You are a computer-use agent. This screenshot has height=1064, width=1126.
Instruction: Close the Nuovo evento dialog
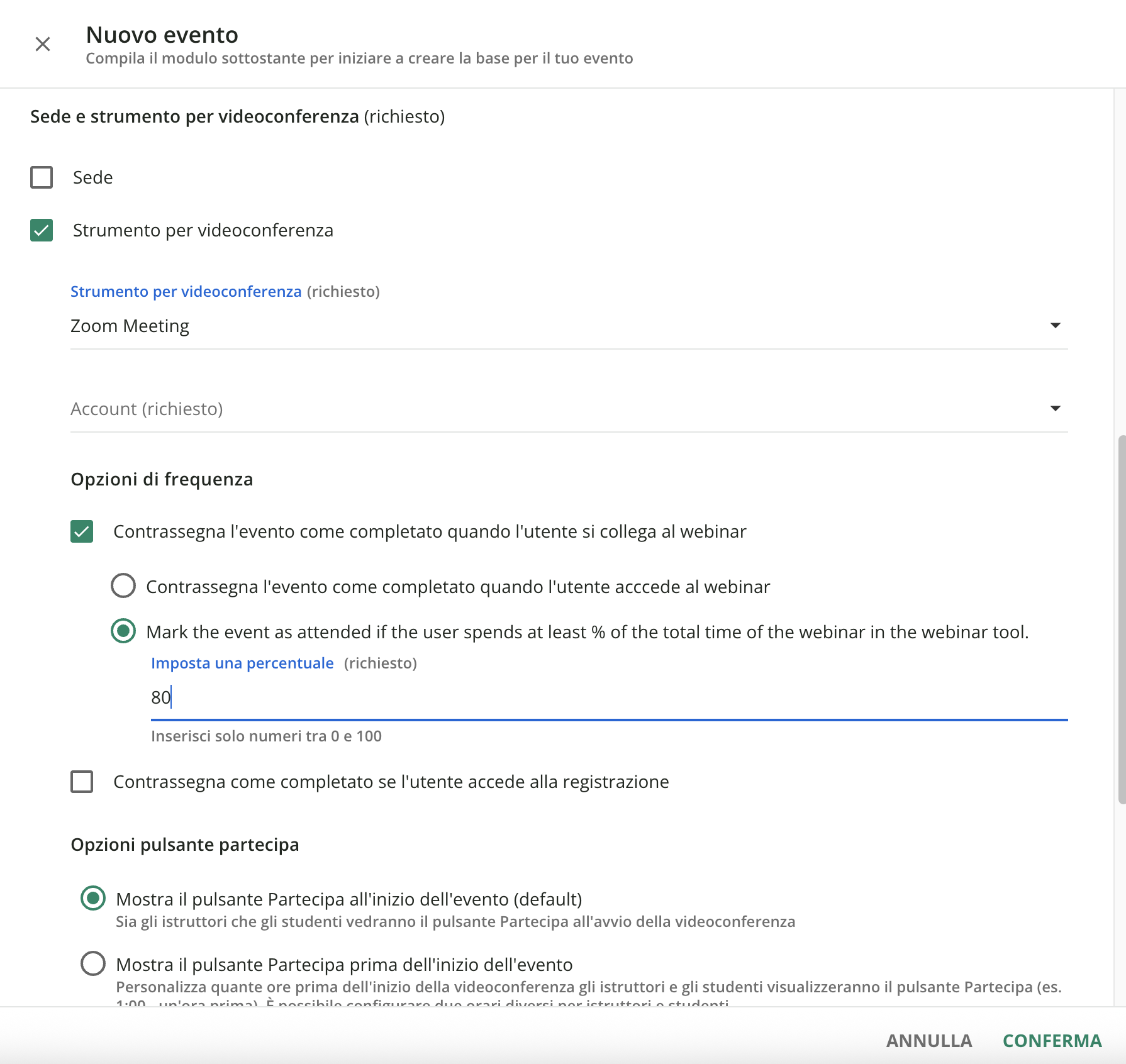click(x=43, y=44)
